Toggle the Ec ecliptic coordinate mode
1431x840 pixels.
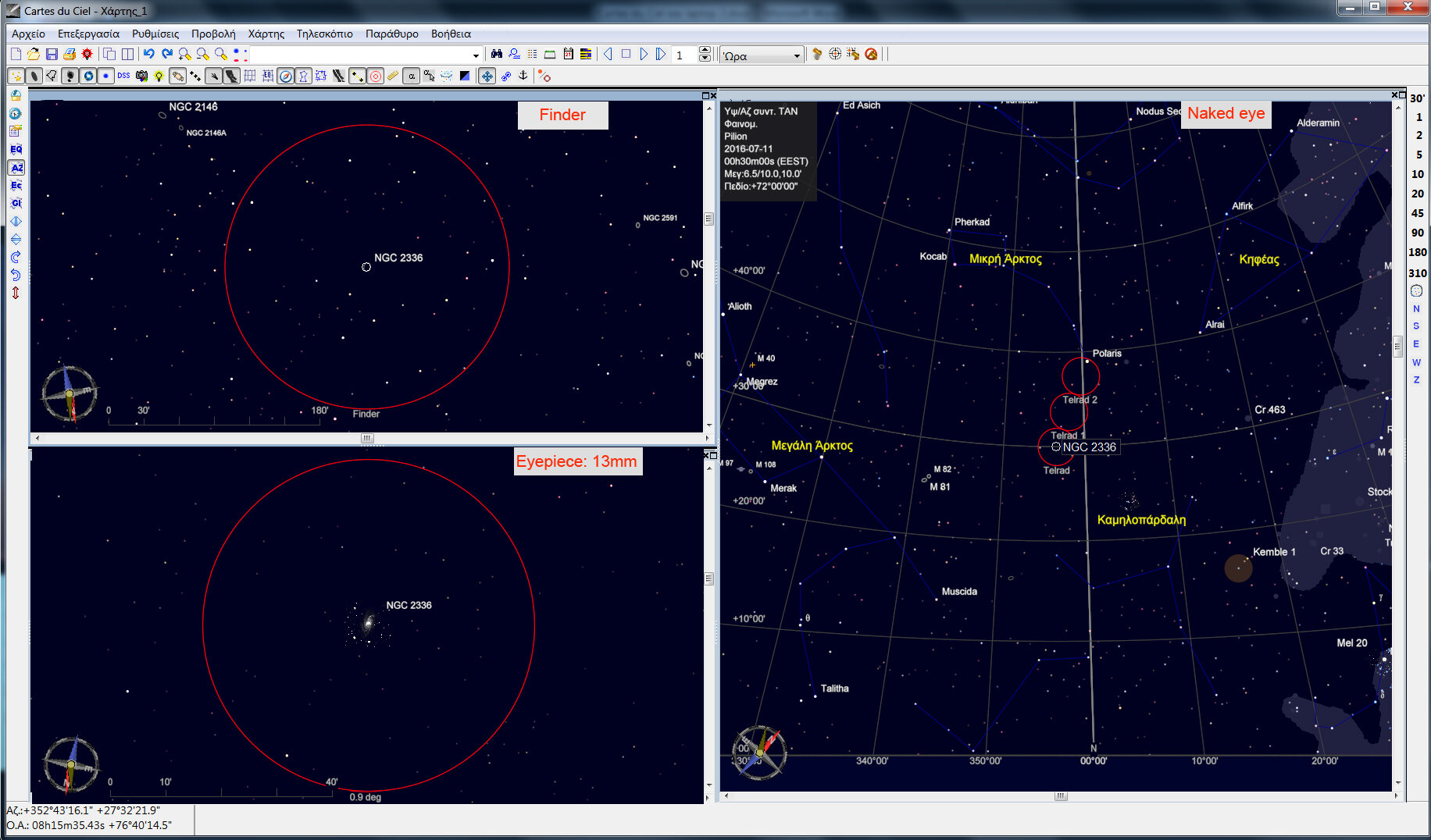16,185
